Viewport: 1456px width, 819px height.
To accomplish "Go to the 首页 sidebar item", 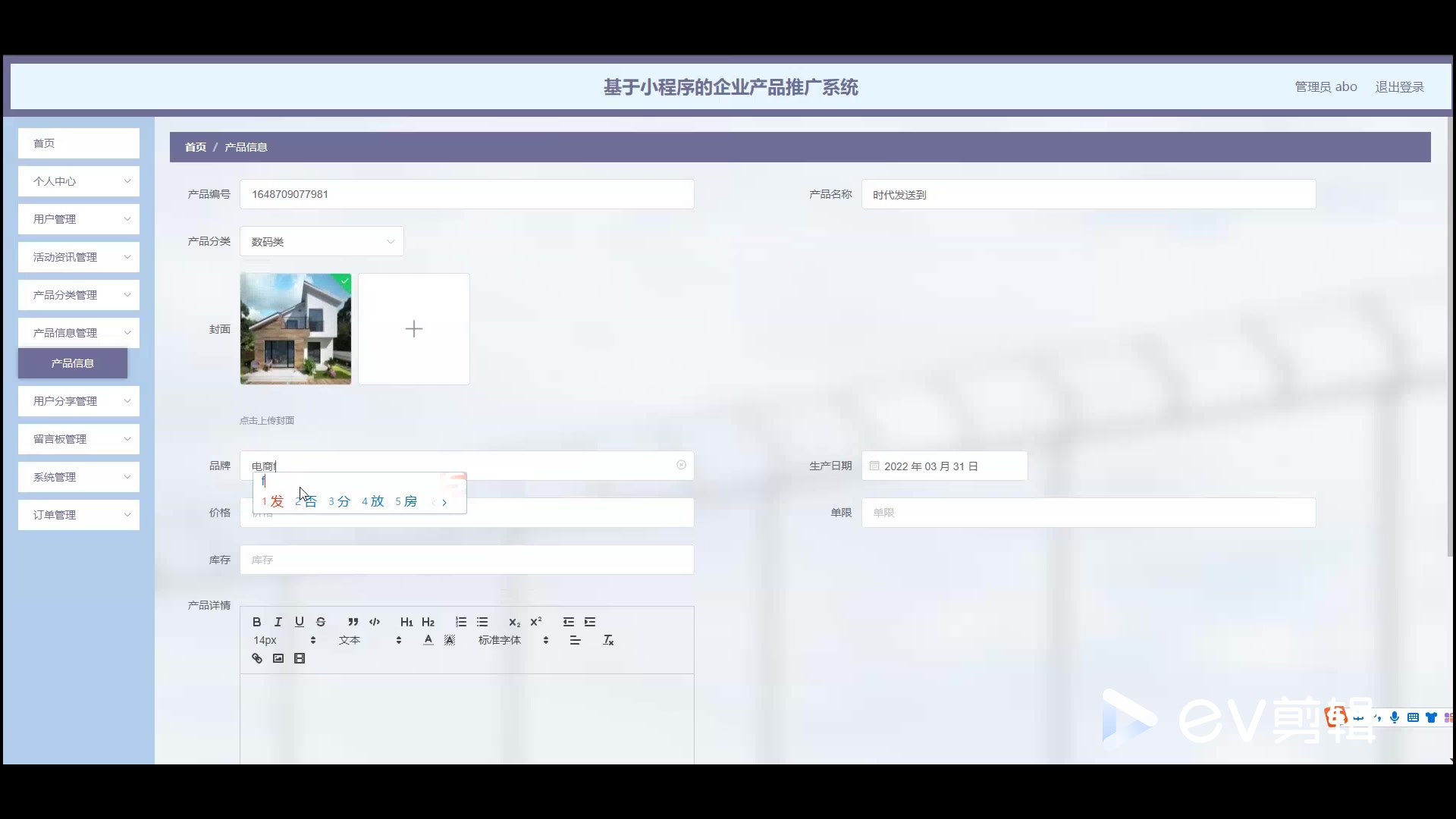I will [x=79, y=143].
